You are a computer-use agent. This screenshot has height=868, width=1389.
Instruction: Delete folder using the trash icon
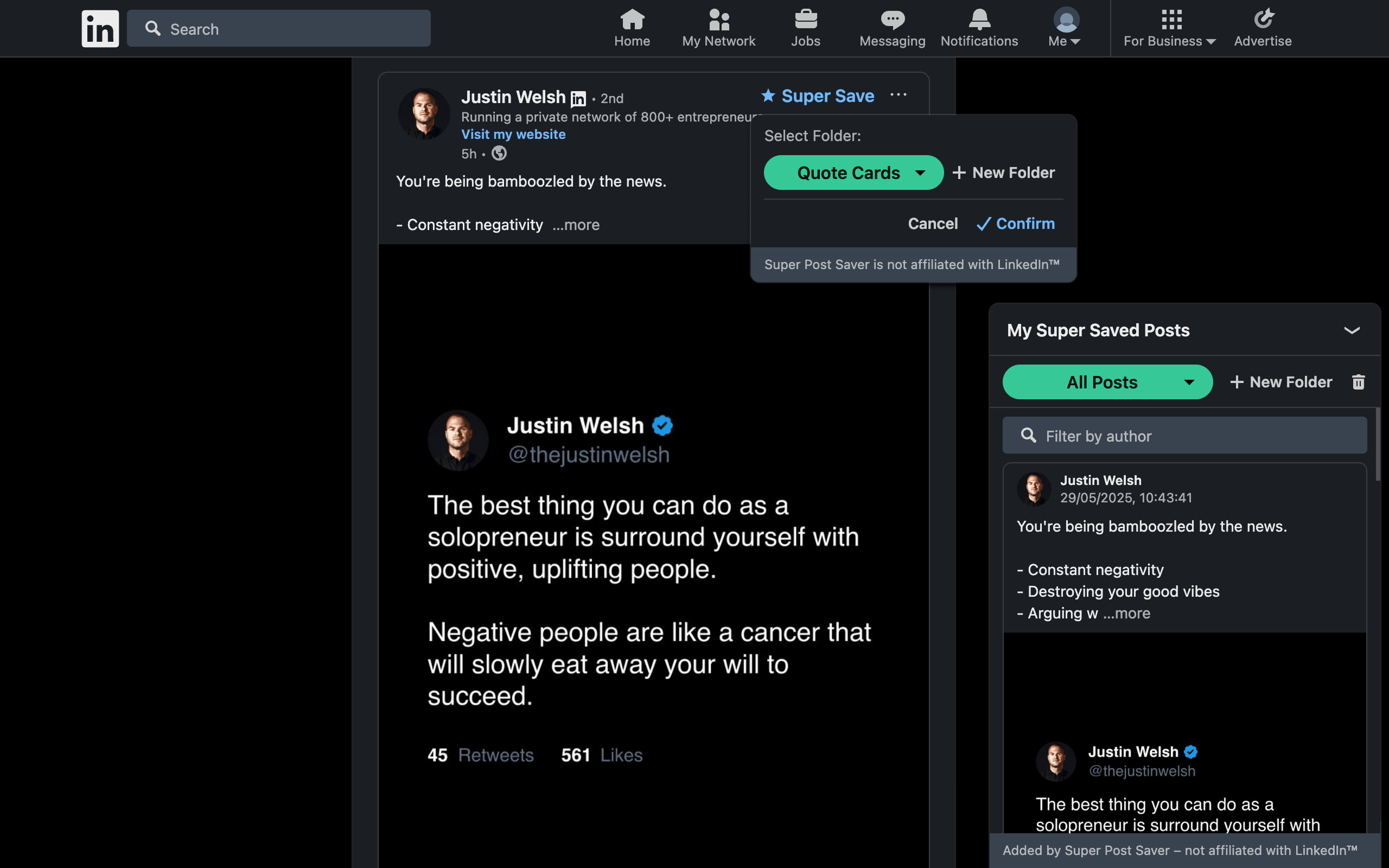coord(1358,382)
